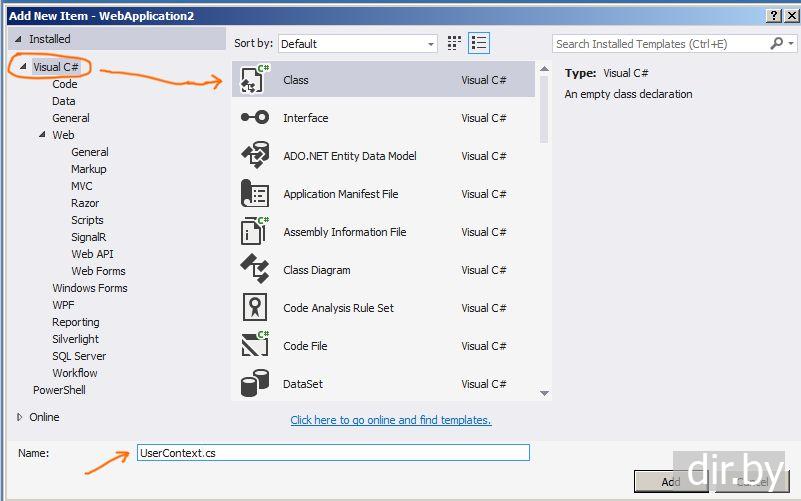
Task: Click the "Assembly Information File" name
Action: point(345,232)
